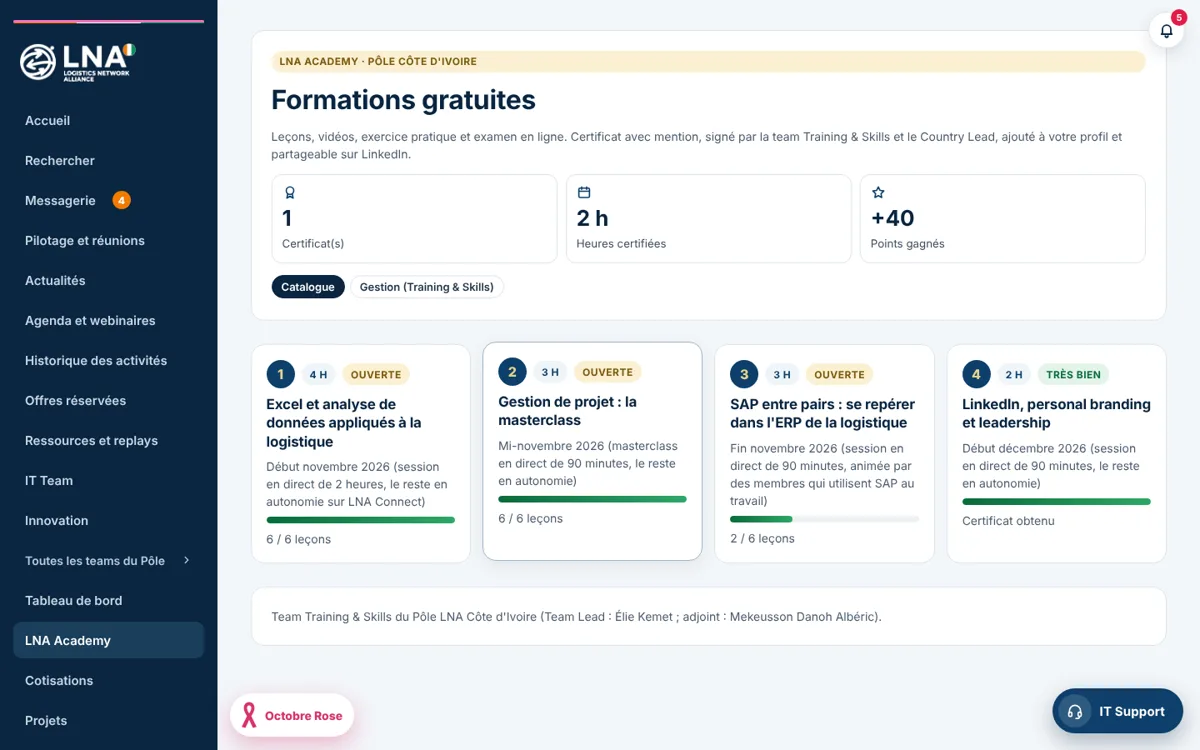The image size is (1200, 750).
Task: Open Tableau de bord
Action: point(108,600)
